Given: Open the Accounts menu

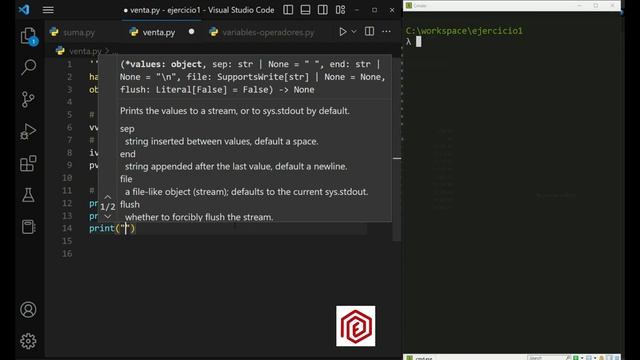Looking at the screenshot, I should [x=28, y=310].
